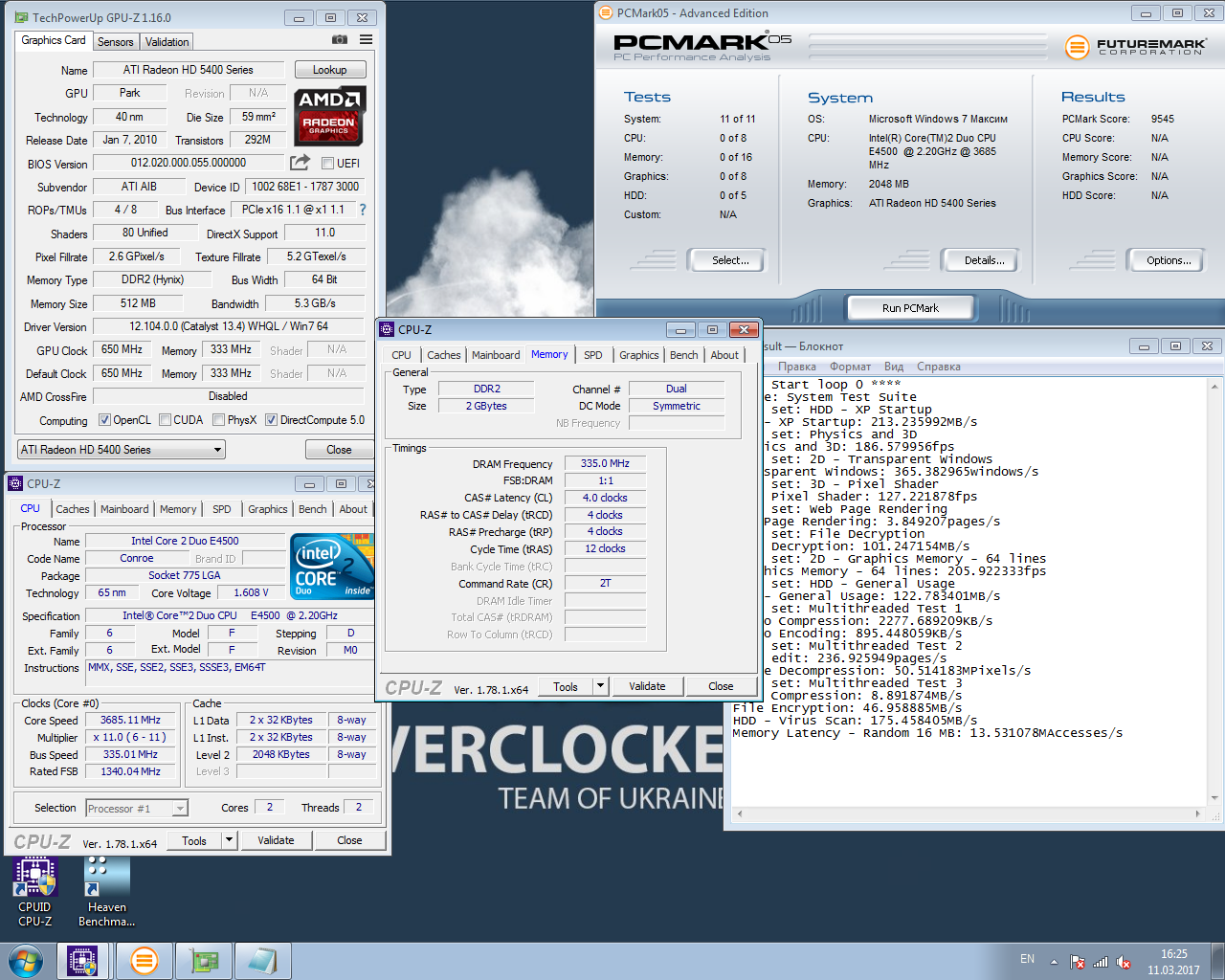The width and height of the screenshot is (1225, 980).
Task: Click the Notepad vertical scrollbar
Action: click(1214, 591)
